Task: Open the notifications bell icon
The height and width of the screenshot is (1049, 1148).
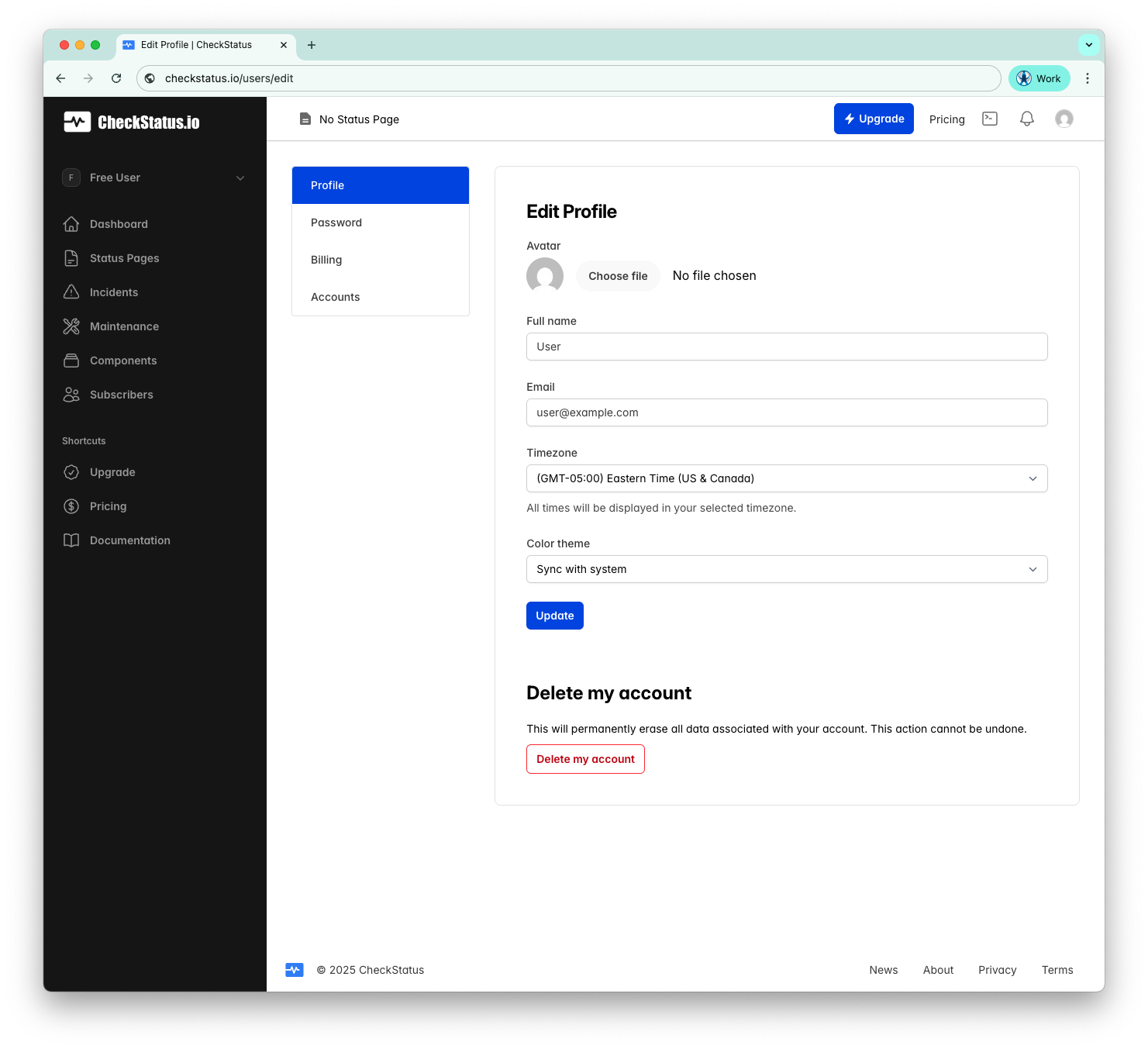Action: click(x=1026, y=119)
